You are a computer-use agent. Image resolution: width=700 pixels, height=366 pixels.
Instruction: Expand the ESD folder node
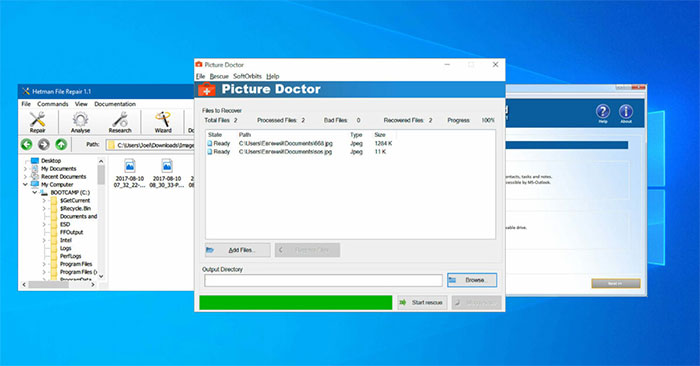pyautogui.click(x=44, y=225)
